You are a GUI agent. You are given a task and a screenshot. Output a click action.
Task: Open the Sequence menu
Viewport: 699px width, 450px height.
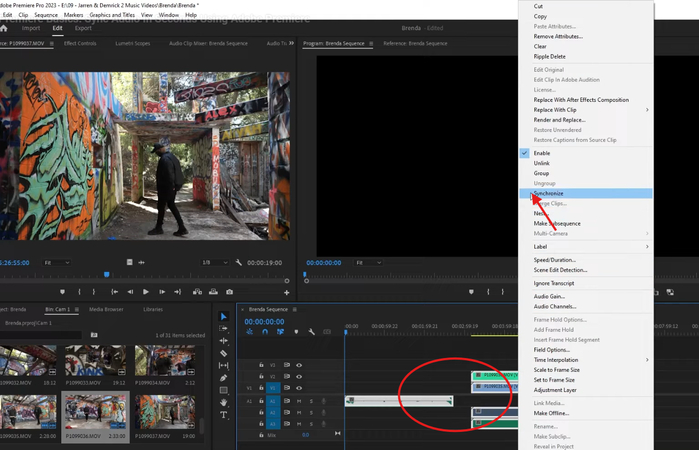tap(46, 15)
